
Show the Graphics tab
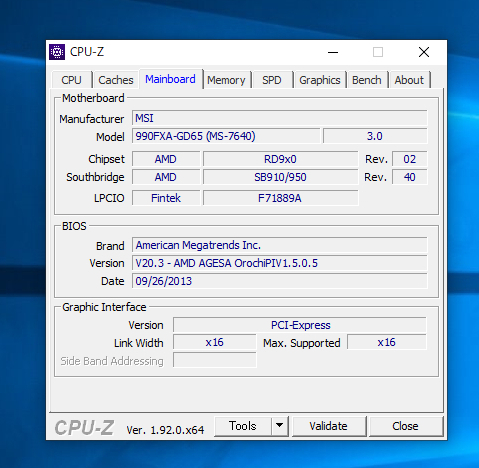coord(320,80)
